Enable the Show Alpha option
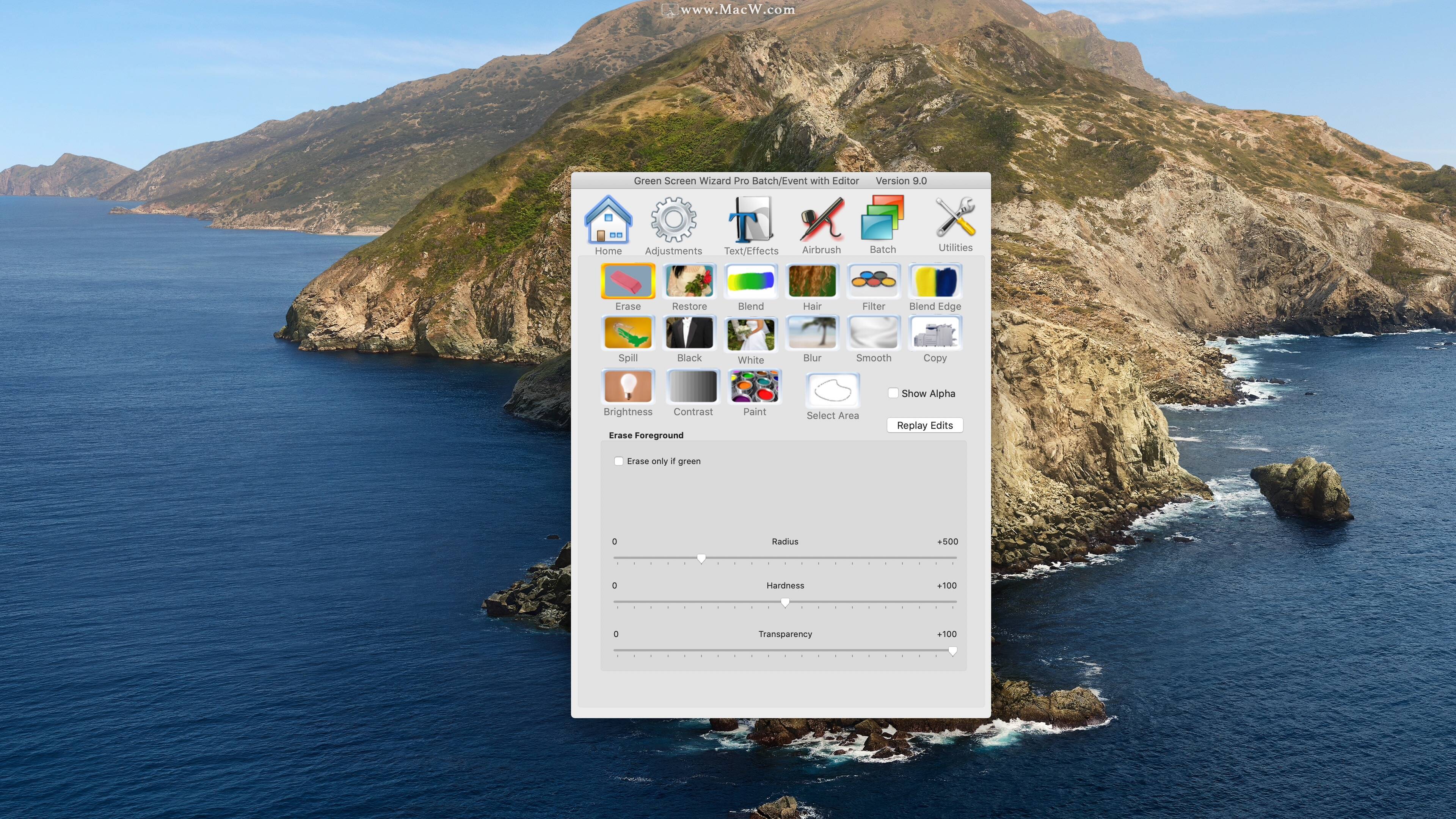Viewport: 1456px width, 819px height. 894,393
